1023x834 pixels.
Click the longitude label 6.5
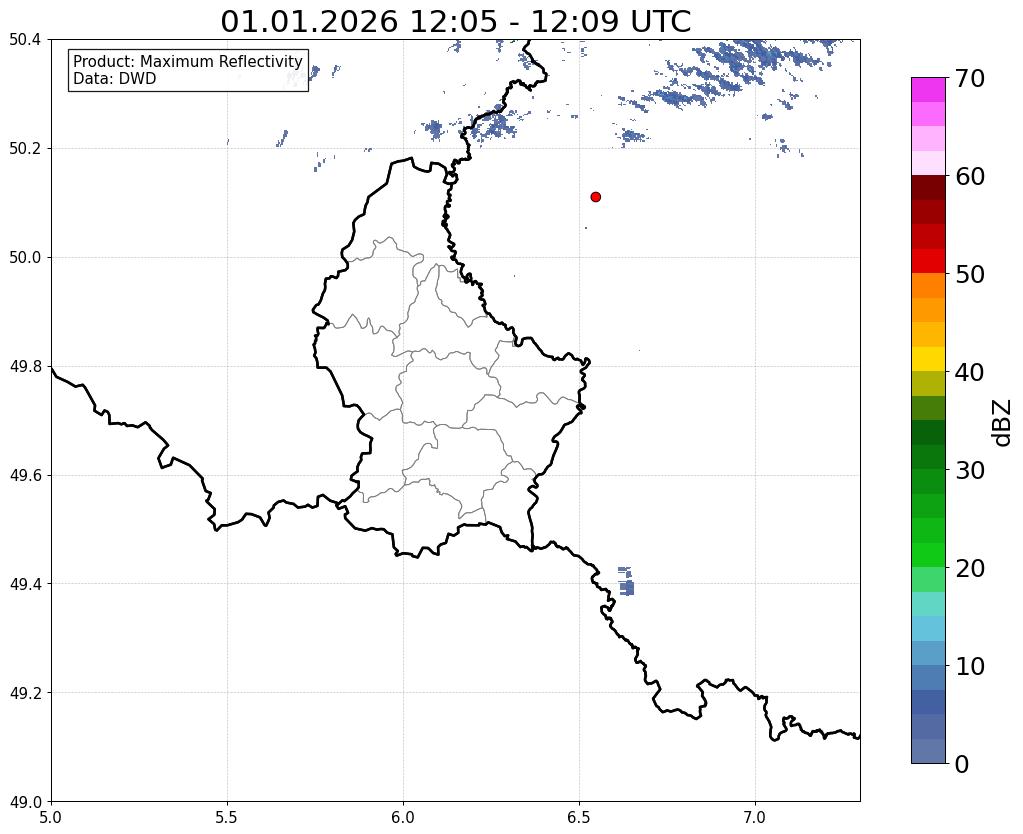pyautogui.click(x=579, y=818)
